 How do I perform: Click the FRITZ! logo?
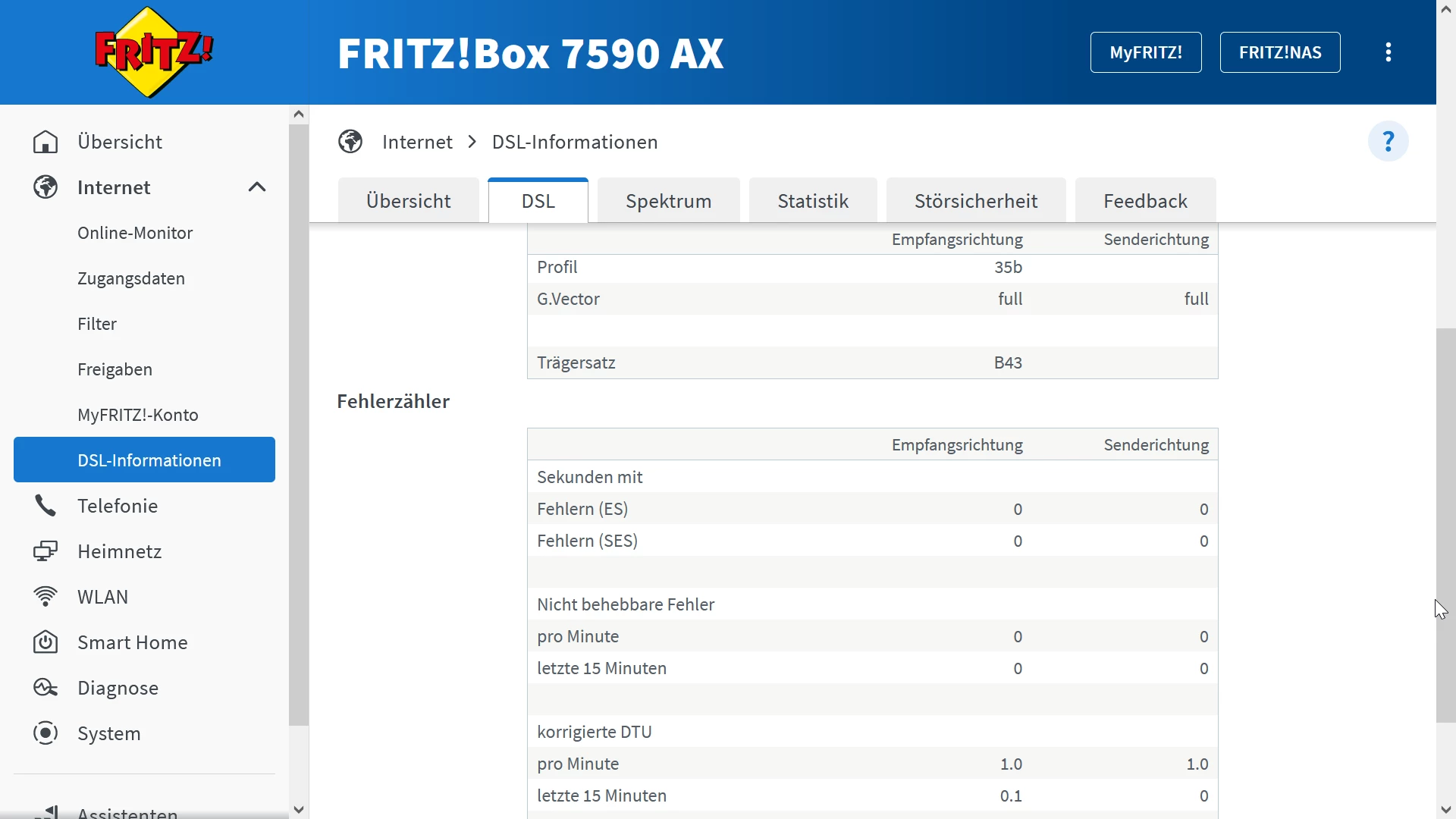coord(154,52)
